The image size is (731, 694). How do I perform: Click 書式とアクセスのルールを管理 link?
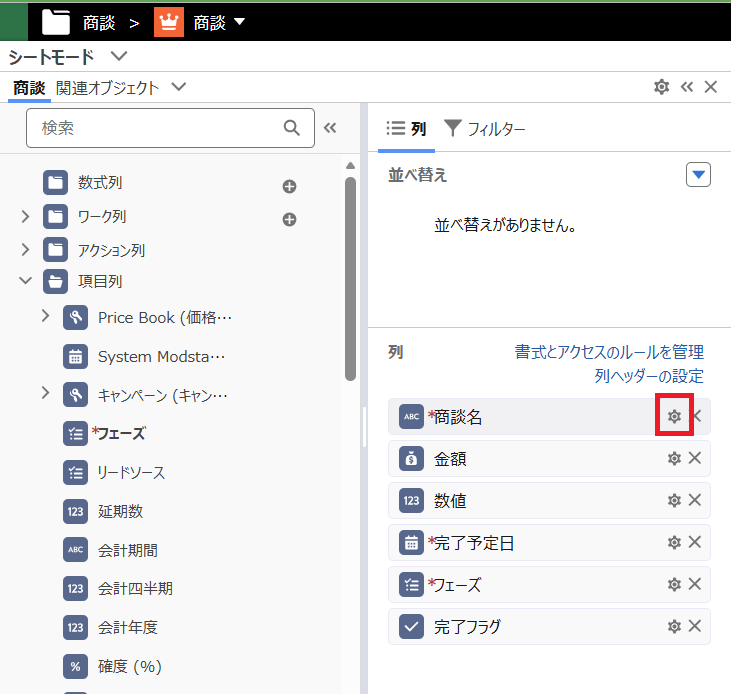coord(608,352)
